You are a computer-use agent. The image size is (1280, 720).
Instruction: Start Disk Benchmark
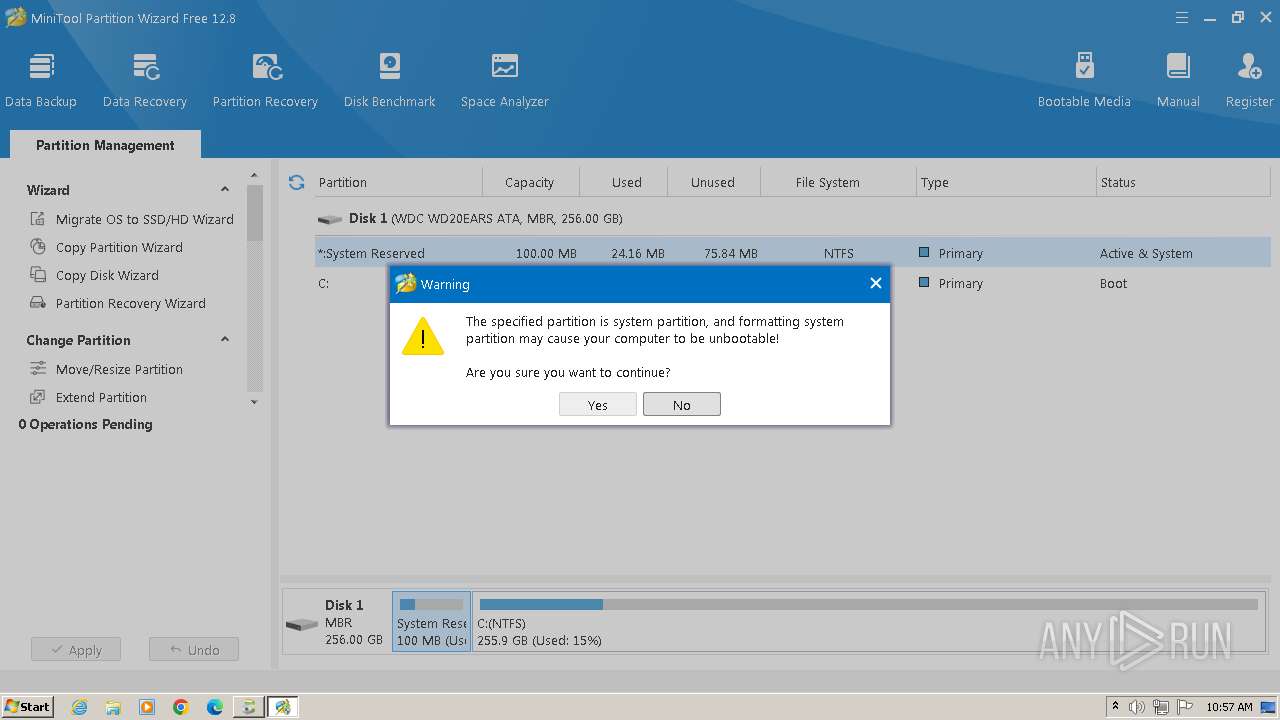tap(390, 80)
